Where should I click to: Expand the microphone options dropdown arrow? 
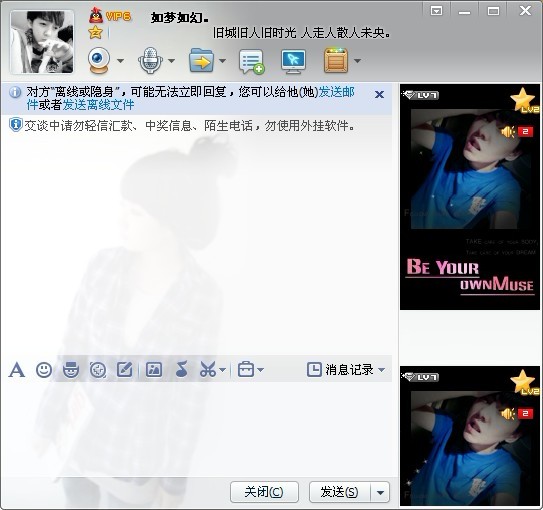tap(171, 61)
